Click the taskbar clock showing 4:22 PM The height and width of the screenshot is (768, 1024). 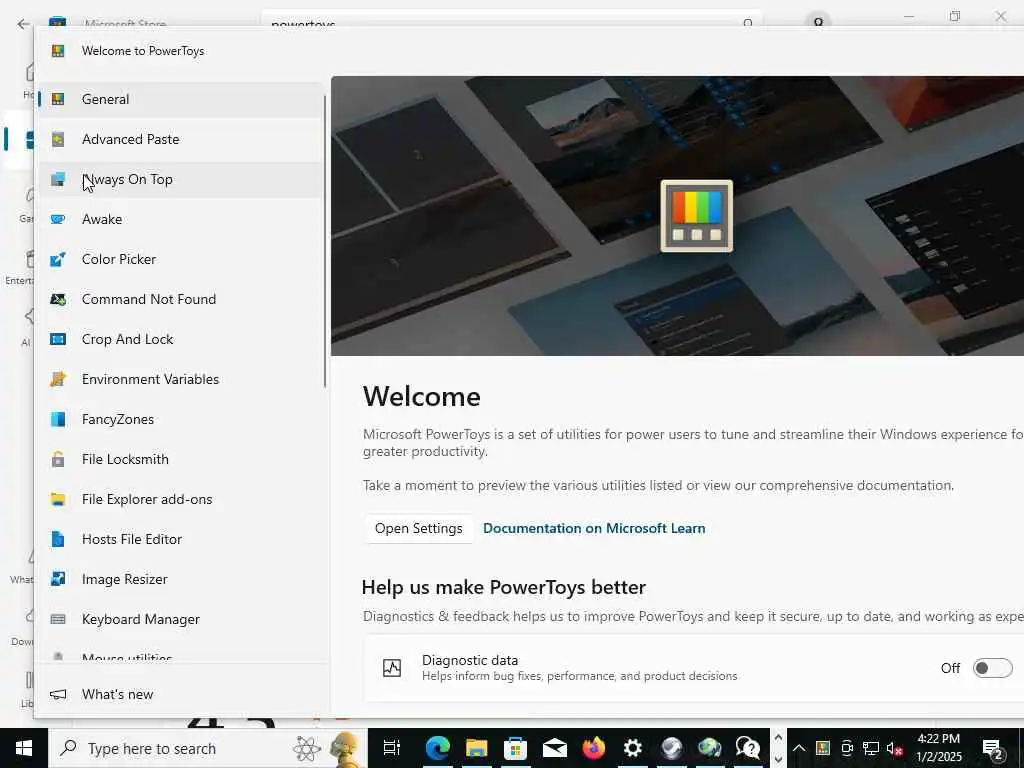(x=938, y=748)
